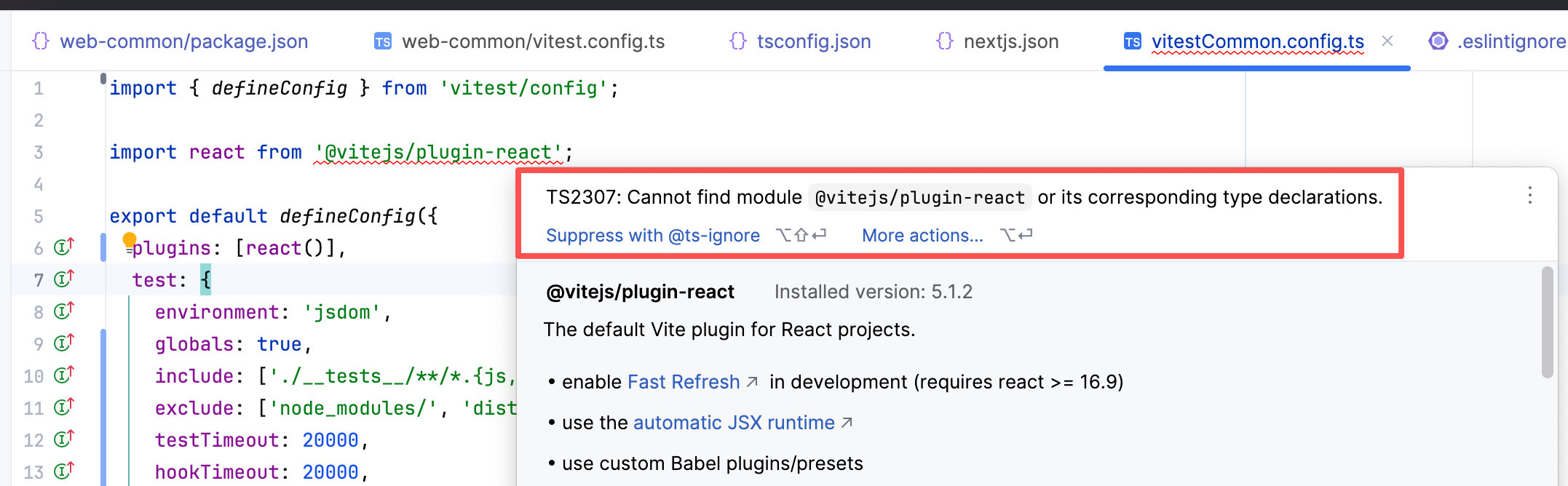Click the gutter marker icon on line 11
The width and height of the screenshot is (1568, 486).
[x=64, y=407]
